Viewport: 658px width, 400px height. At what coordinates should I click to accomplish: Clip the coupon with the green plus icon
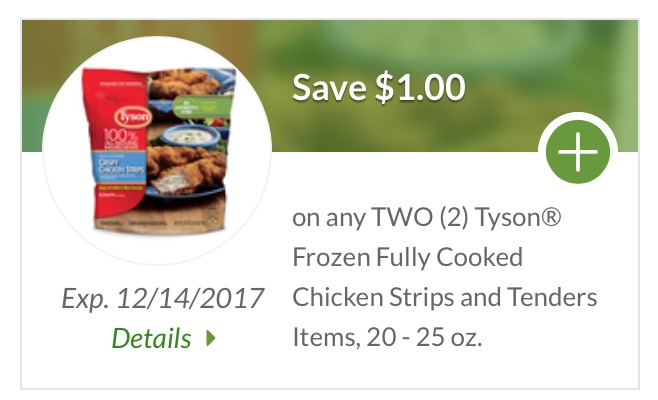click(x=577, y=152)
